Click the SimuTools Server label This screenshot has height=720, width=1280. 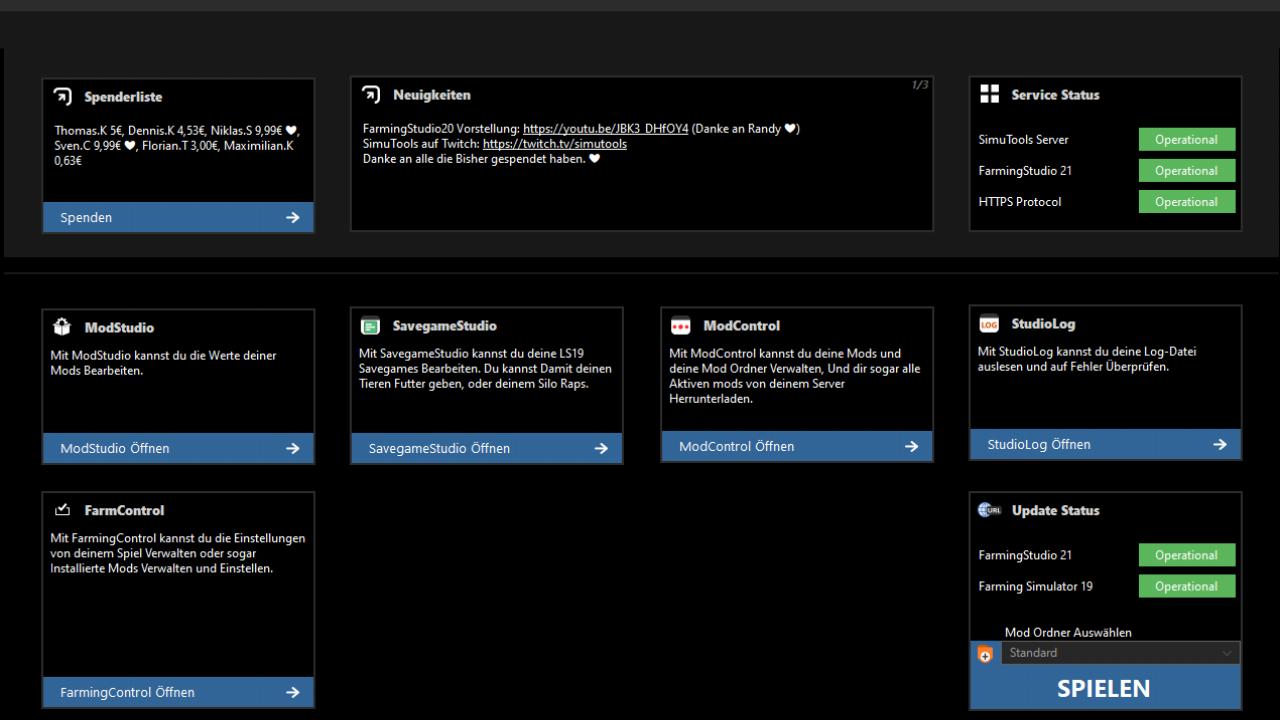tap(1023, 140)
